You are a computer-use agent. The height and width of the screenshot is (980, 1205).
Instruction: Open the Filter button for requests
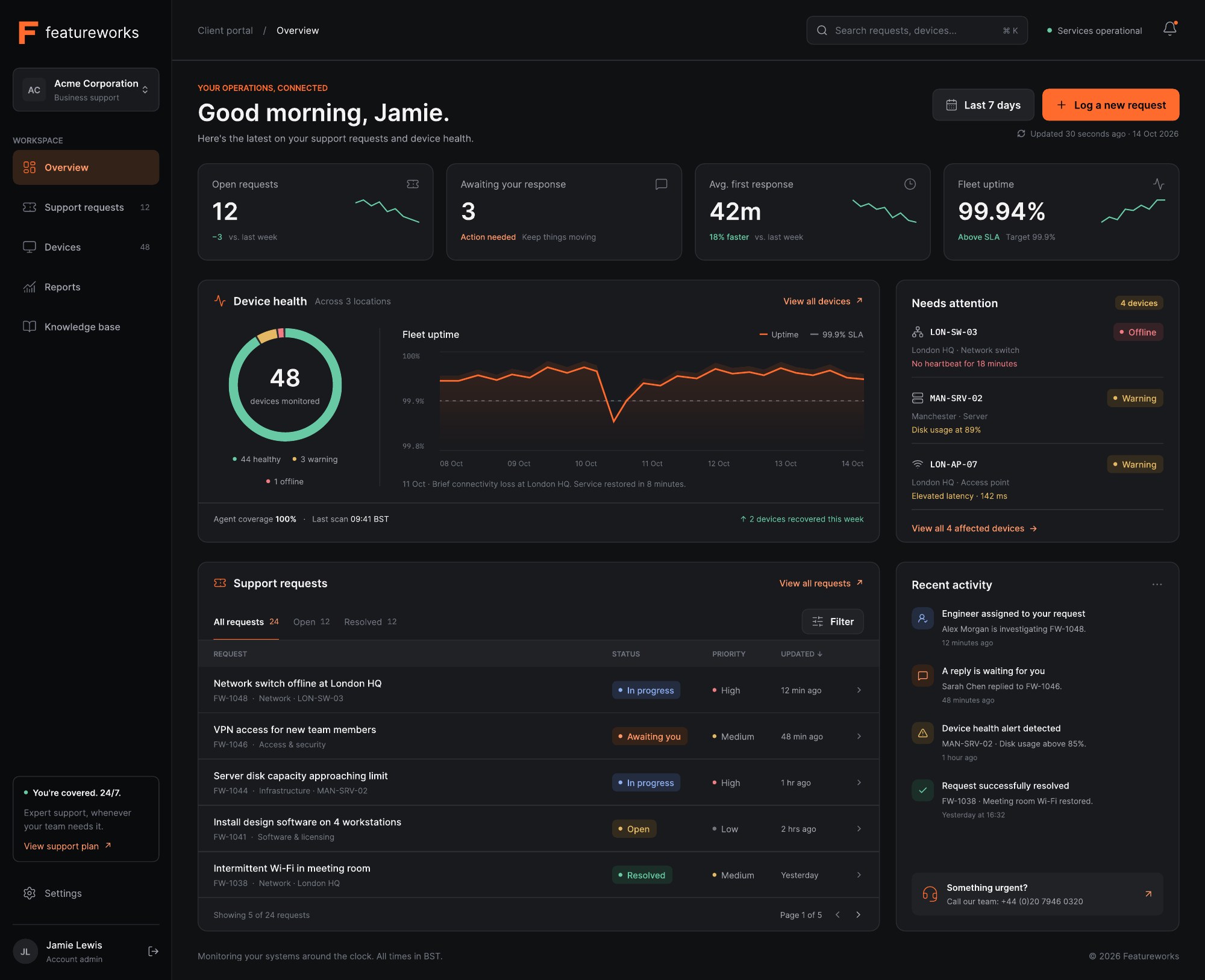[832, 622]
